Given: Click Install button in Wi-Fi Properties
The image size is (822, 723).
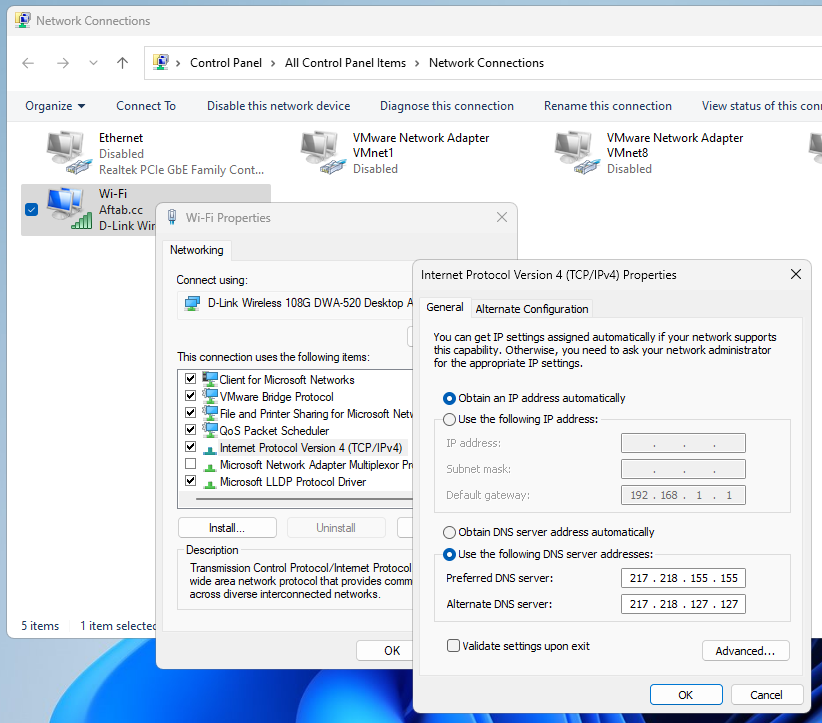Looking at the screenshot, I should point(227,528).
